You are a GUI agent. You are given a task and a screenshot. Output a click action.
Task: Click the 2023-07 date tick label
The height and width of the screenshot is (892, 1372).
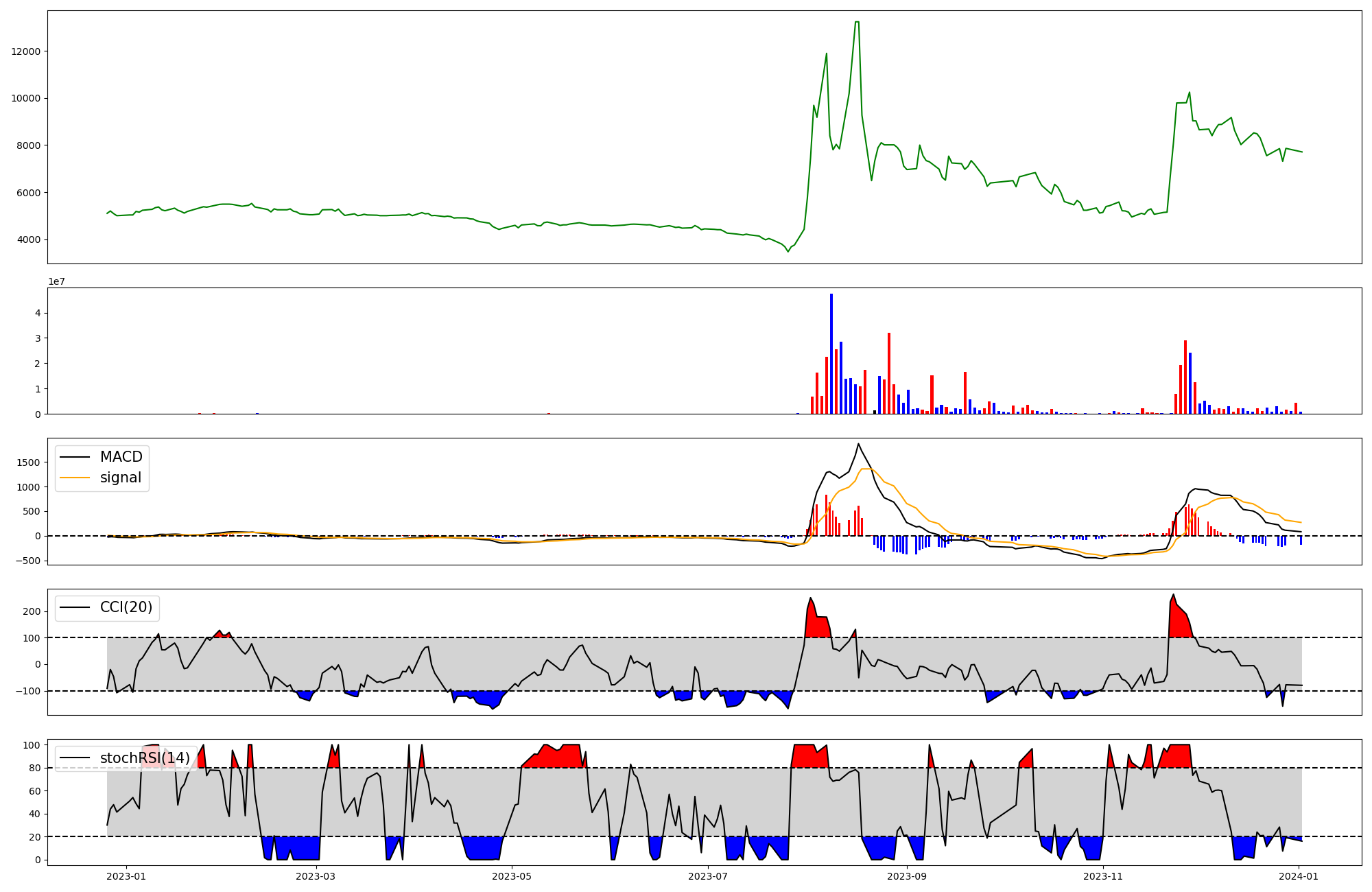click(x=707, y=876)
